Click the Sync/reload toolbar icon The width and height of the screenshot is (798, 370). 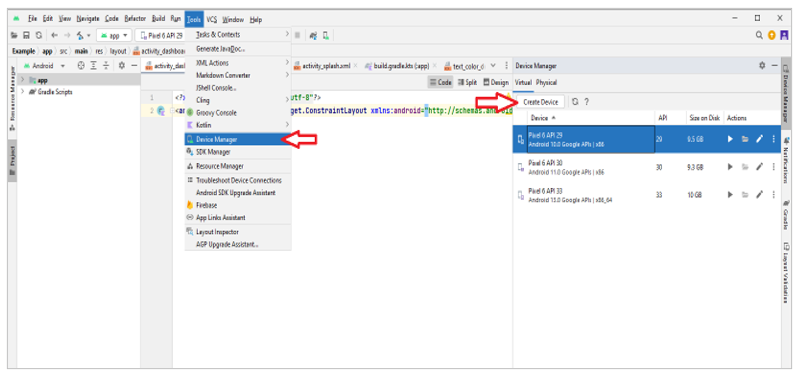point(38,36)
